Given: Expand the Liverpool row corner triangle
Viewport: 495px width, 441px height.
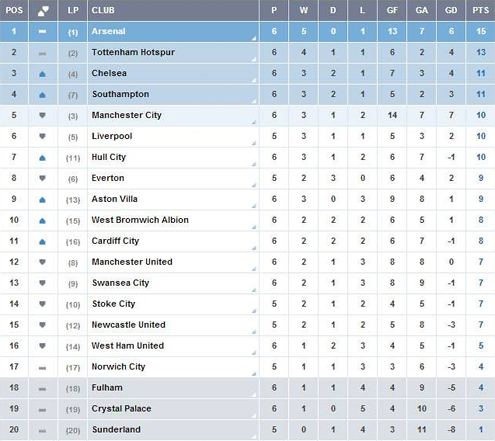Looking at the screenshot, I should (x=254, y=143).
